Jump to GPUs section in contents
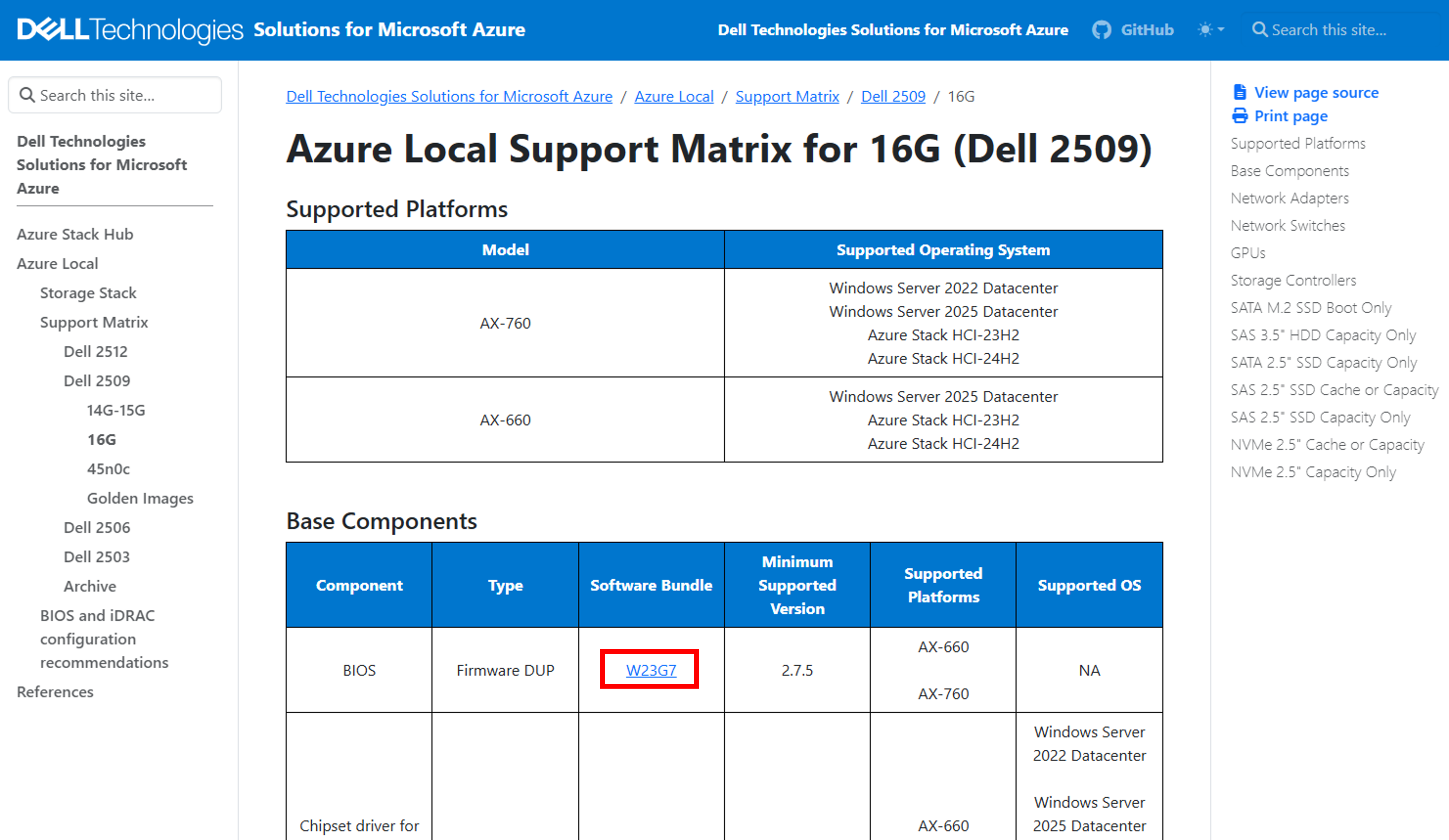 pos(1247,253)
